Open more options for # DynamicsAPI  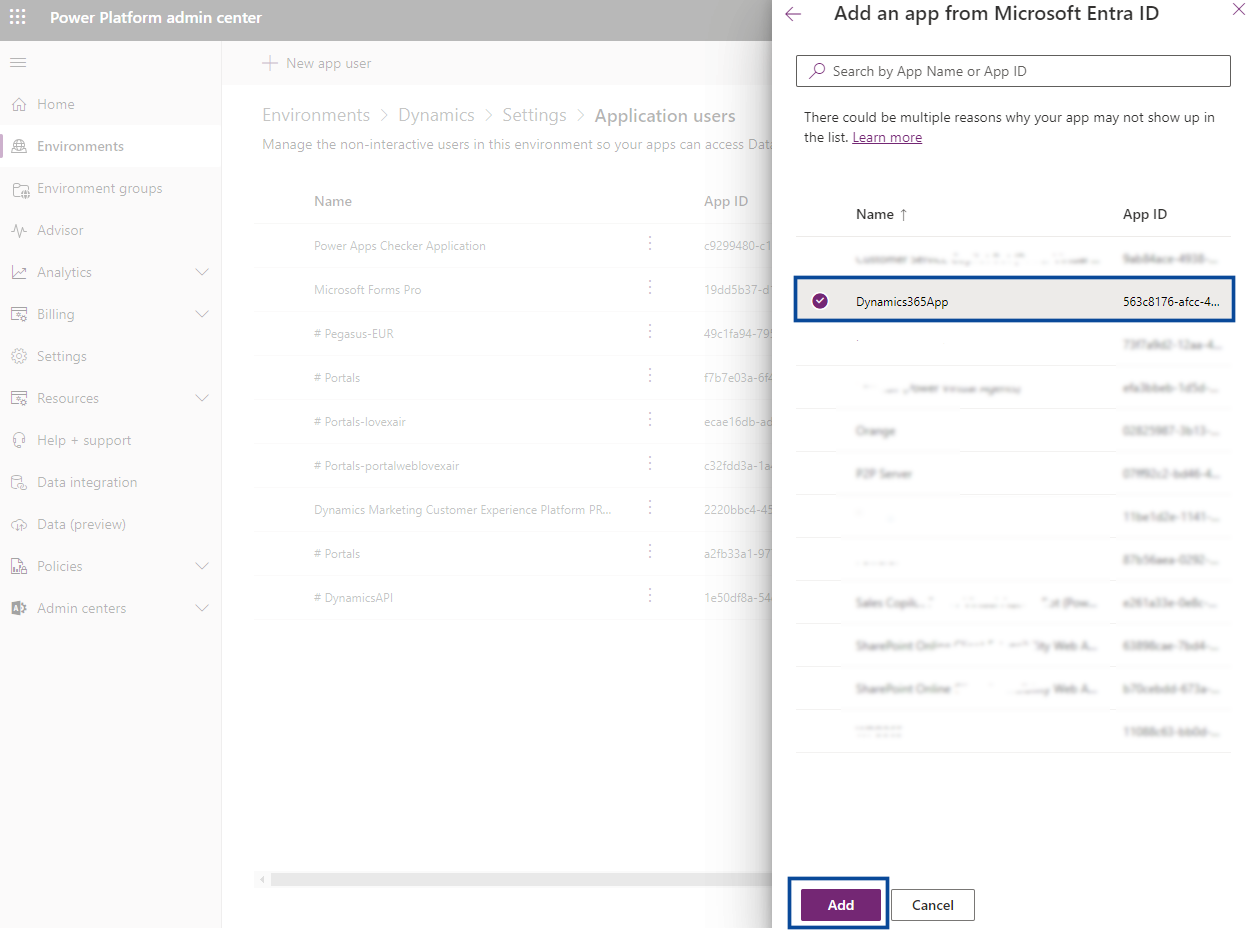click(x=650, y=595)
